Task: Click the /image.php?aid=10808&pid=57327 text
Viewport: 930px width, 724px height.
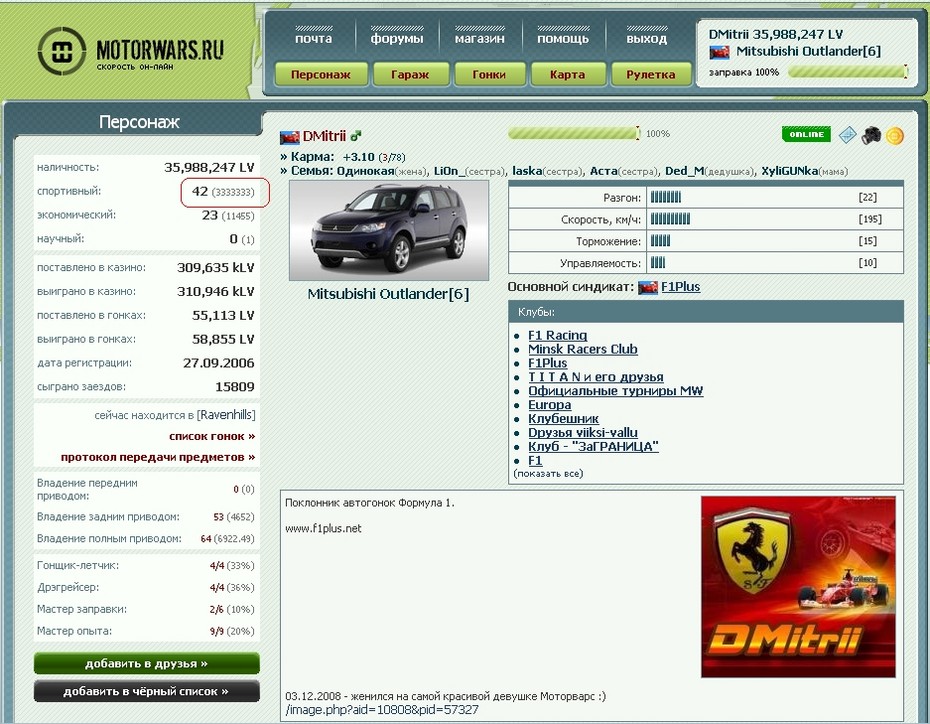Action: 382,710
